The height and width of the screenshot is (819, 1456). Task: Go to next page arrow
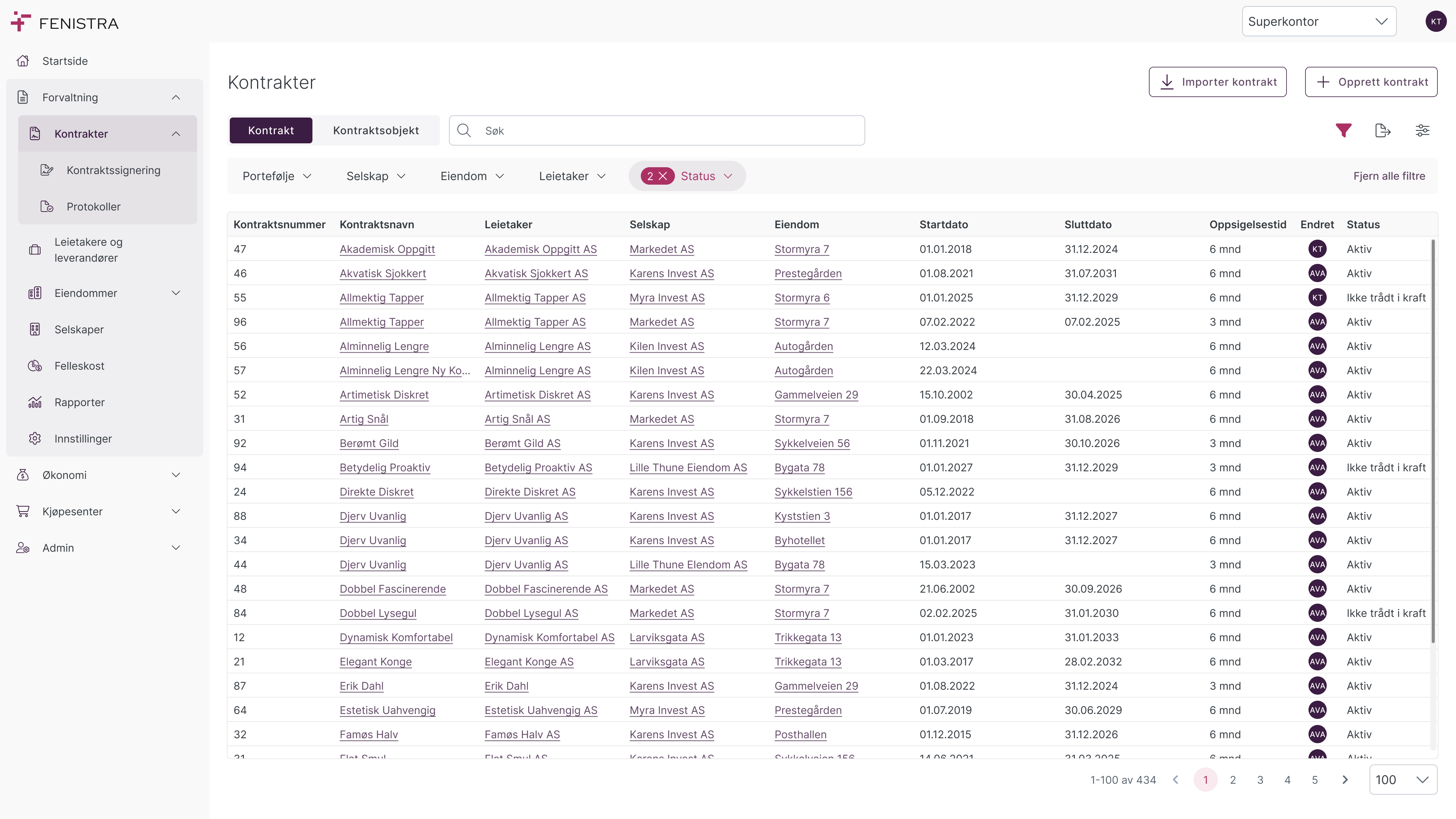[1345, 780]
